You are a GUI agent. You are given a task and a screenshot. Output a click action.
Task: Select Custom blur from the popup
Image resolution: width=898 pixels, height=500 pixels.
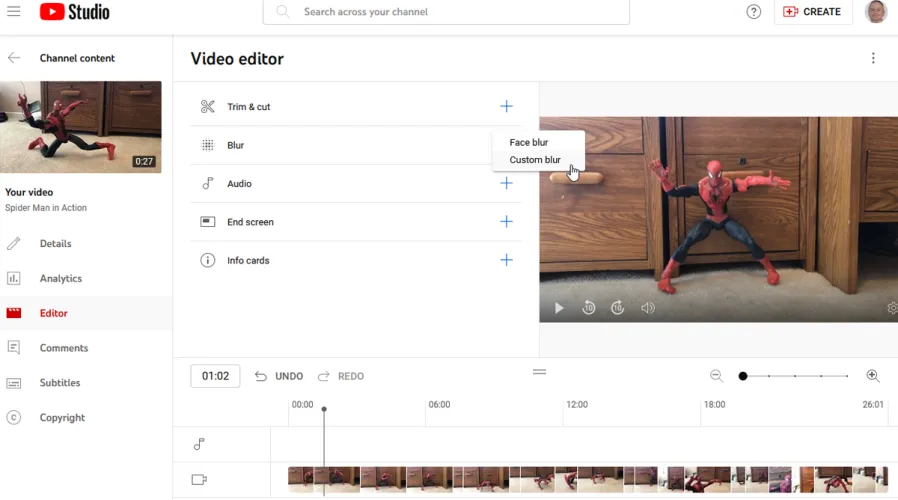535,160
